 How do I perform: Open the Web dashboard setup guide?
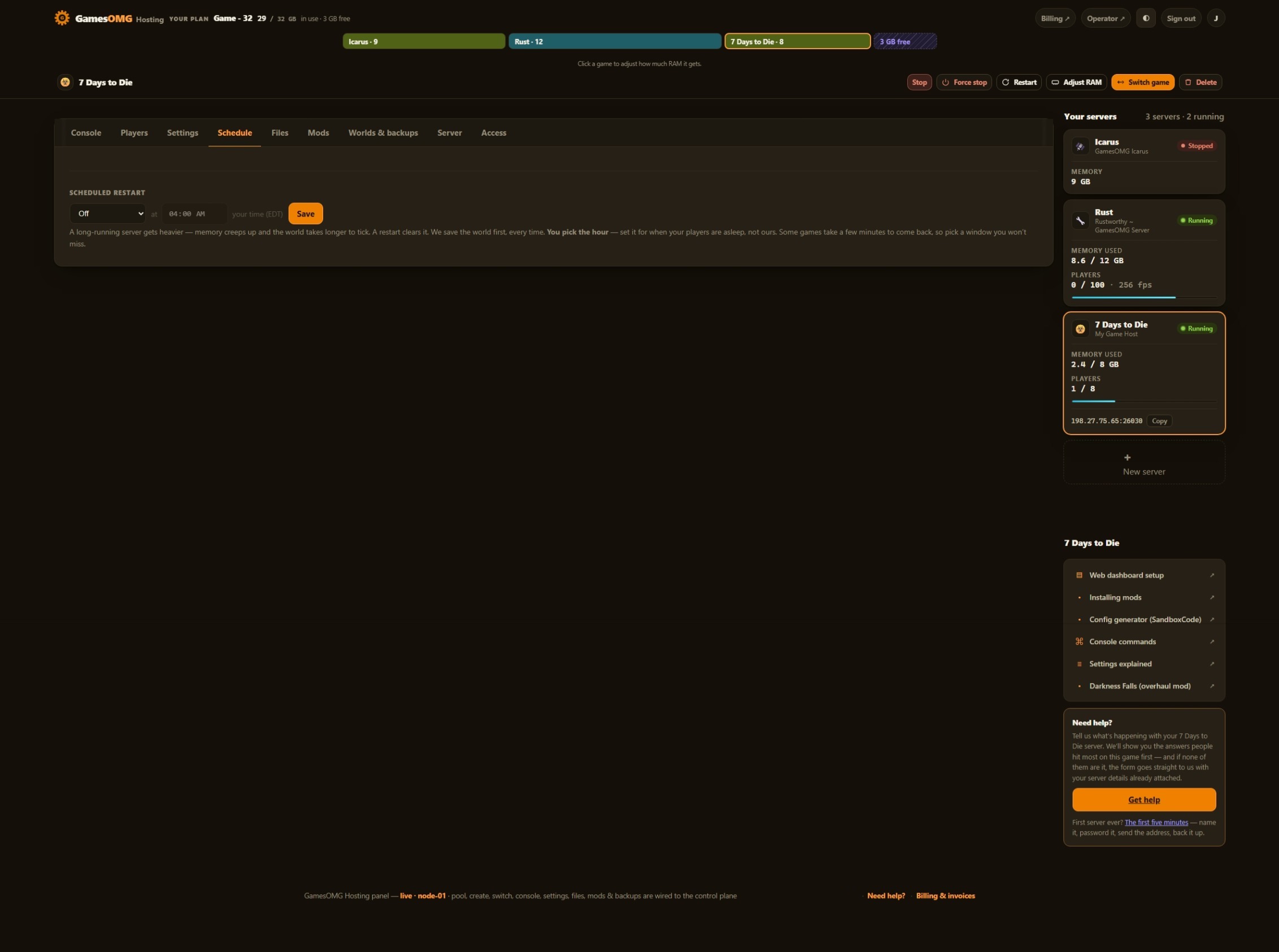pyautogui.click(x=1143, y=575)
